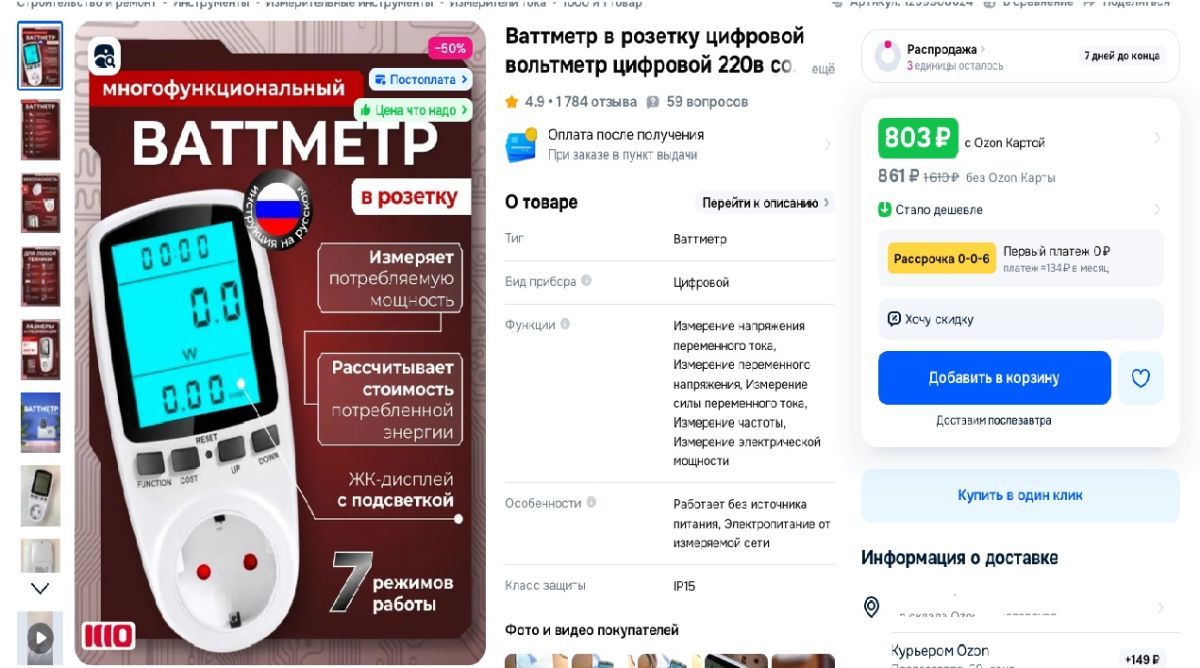Open Стало дешевле price history arrow
The image size is (1200, 668).
tap(1157, 209)
